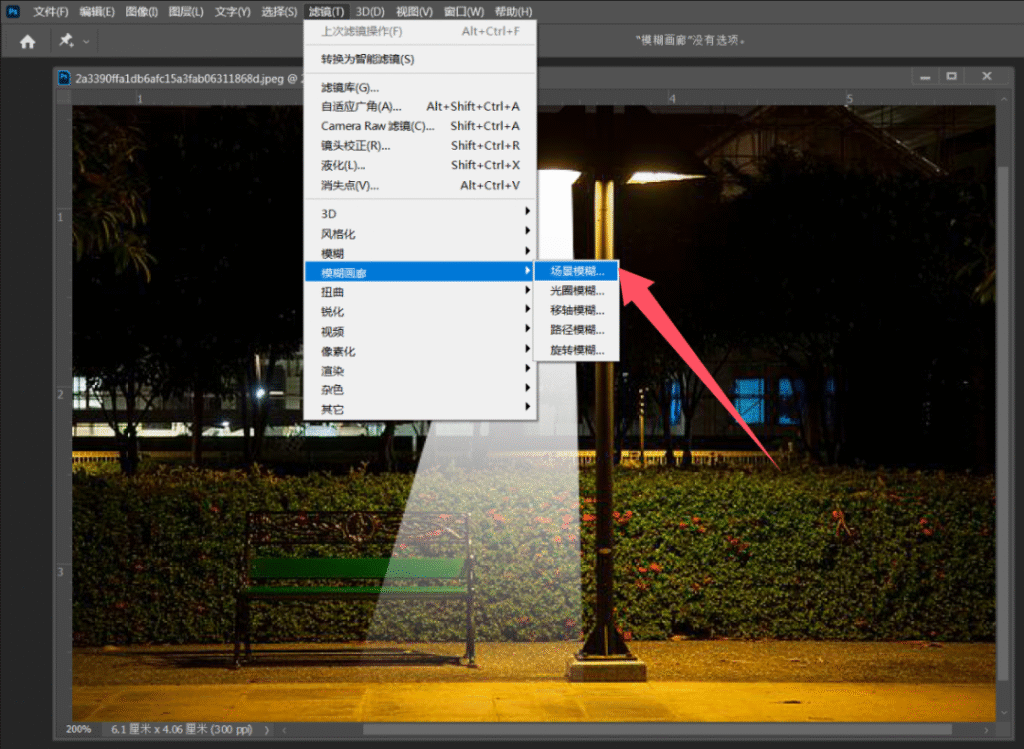Open the tool preset dropdown chevron
This screenshot has height=749, width=1024.
coord(86,42)
